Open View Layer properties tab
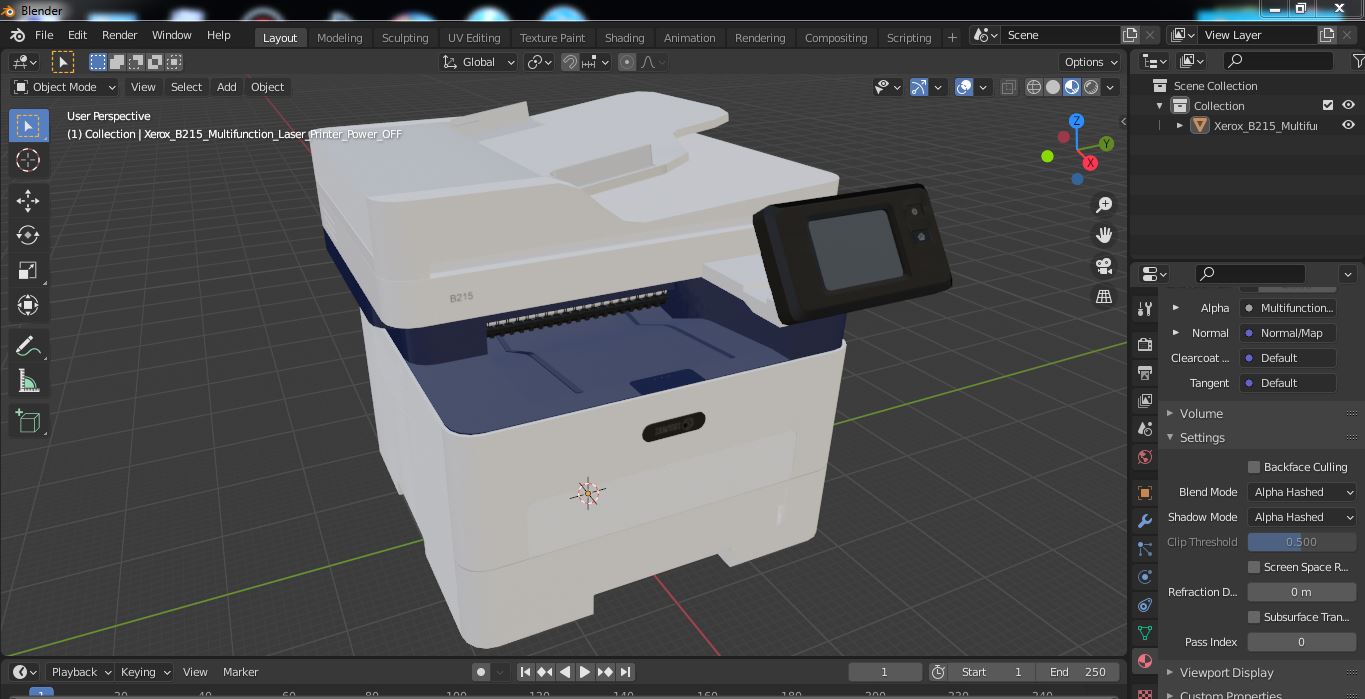This screenshot has width=1365, height=699. coord(1145,401)
